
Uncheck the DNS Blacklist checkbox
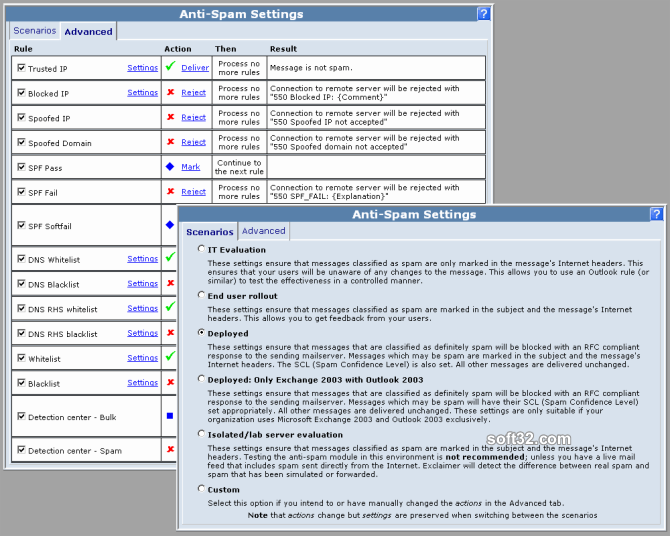[21, 283]
